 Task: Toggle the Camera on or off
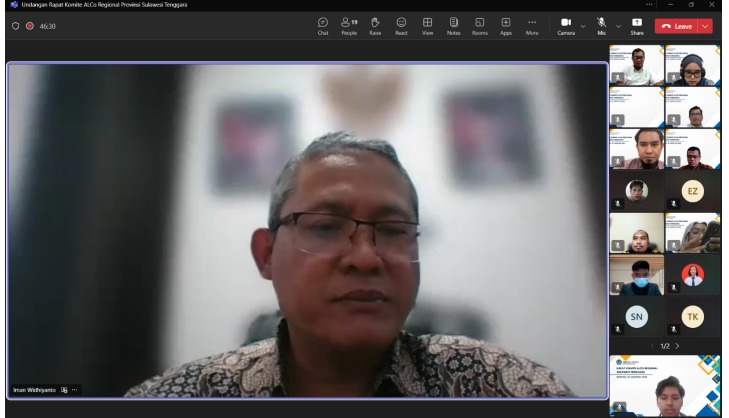(566, 25)
